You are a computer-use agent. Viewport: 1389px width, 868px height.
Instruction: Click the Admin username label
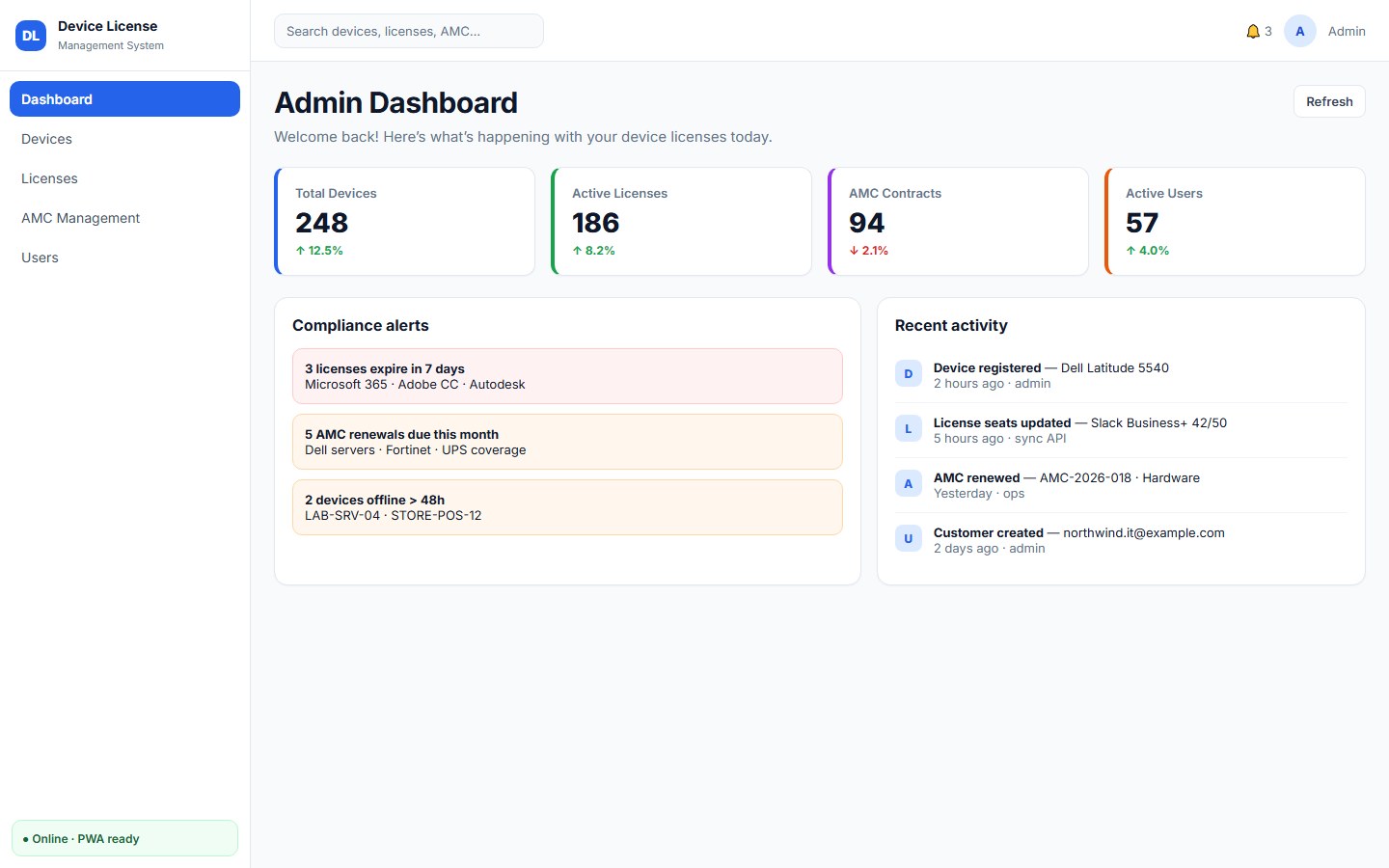(1347, 31)
